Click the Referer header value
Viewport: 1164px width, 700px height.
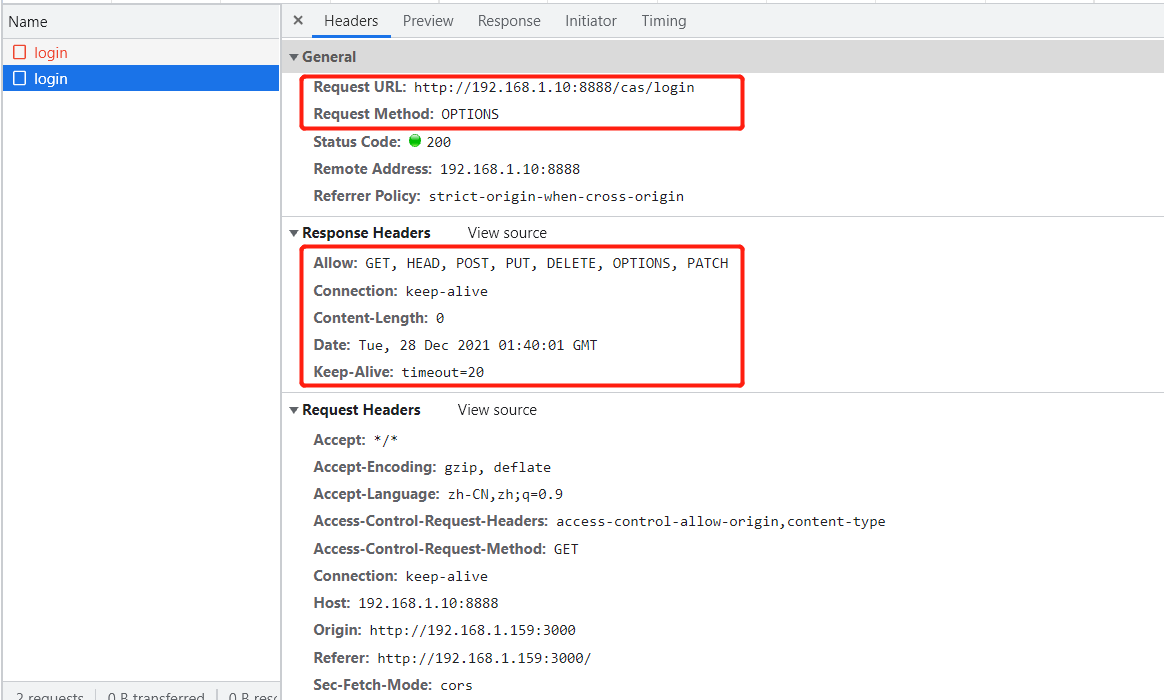[x=484, y=658]
